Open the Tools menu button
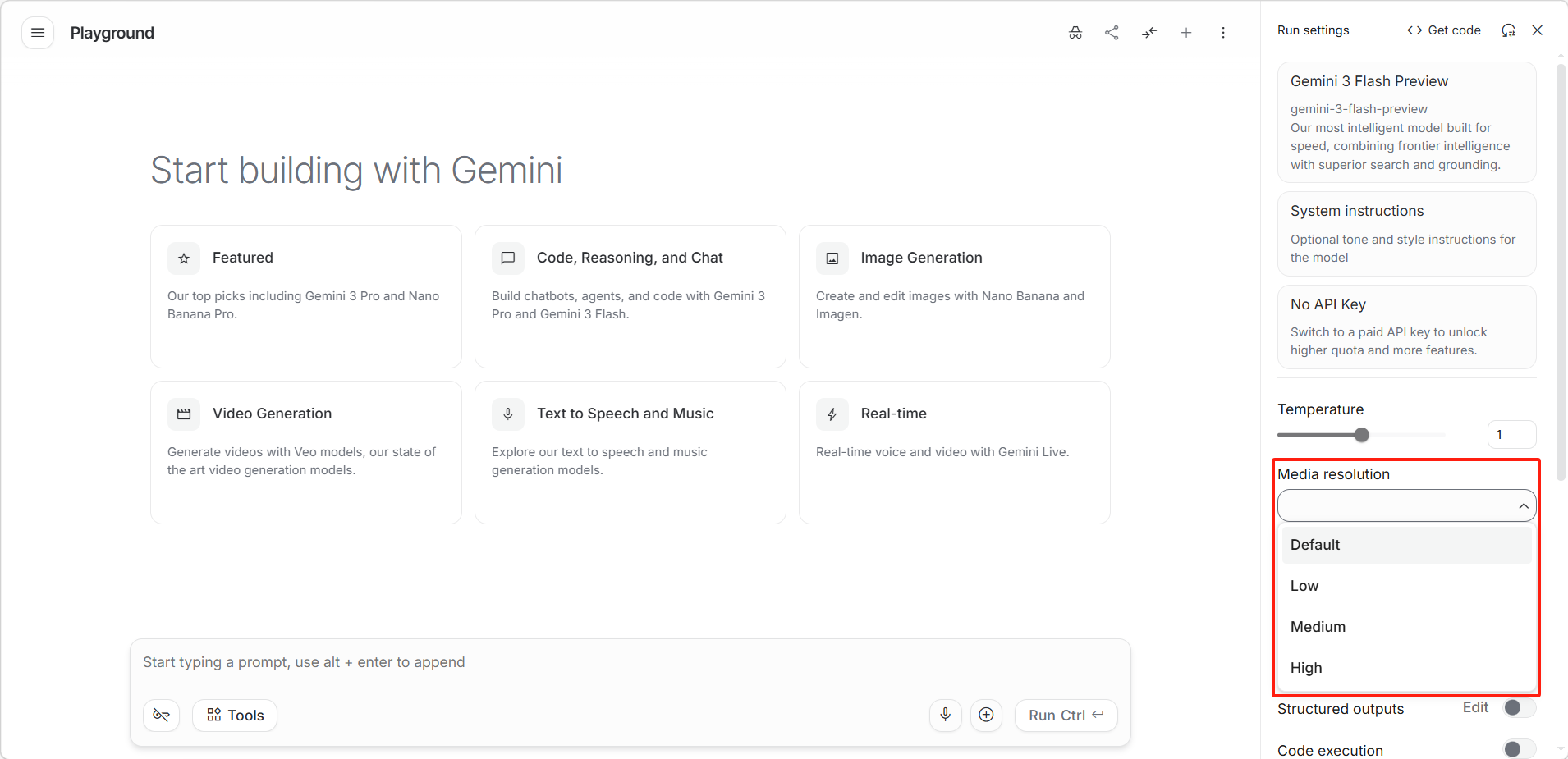Image resolution: width=1568 pixels, height=759 pixels. [x=235, y=716]
